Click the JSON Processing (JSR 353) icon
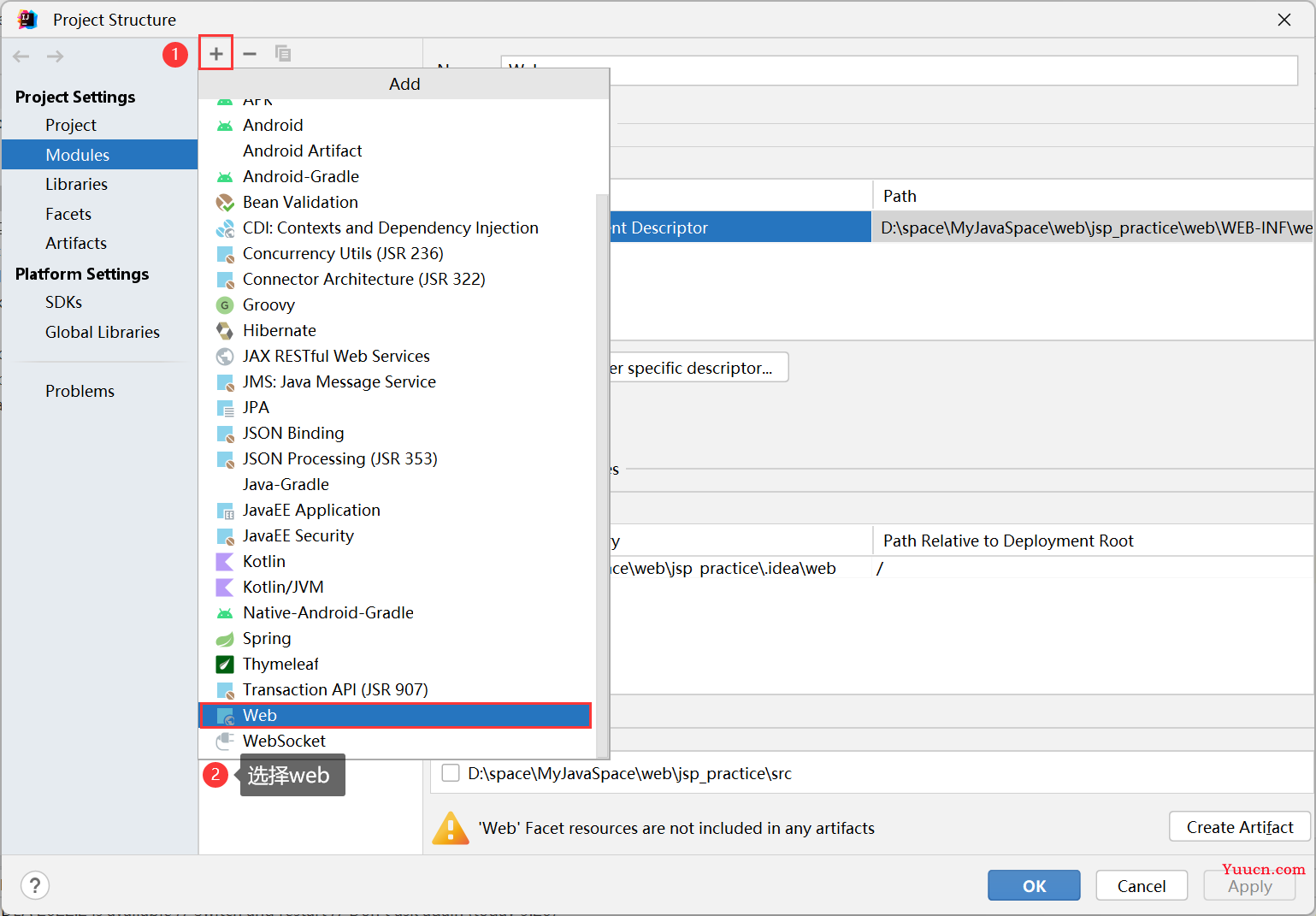1316x916 pixels. point(225,459)
